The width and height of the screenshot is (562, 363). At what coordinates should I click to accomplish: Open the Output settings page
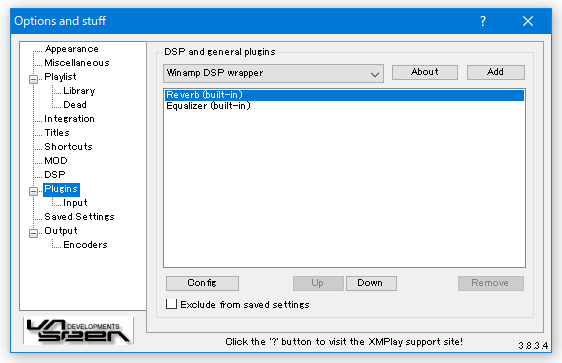point(61,231)
